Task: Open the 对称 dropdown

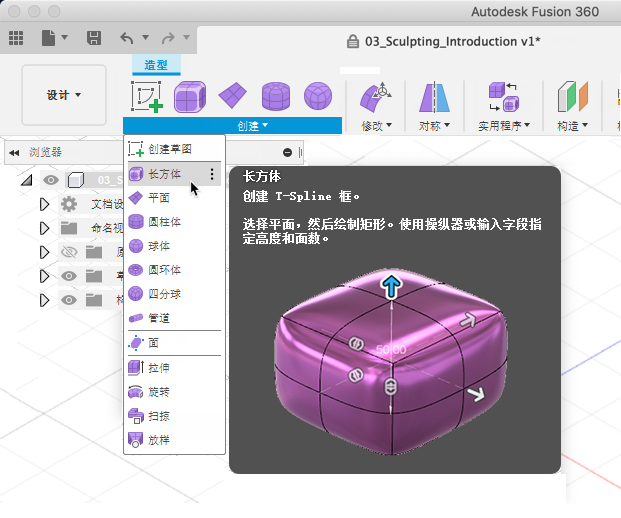Action: (x=434, y=126)
